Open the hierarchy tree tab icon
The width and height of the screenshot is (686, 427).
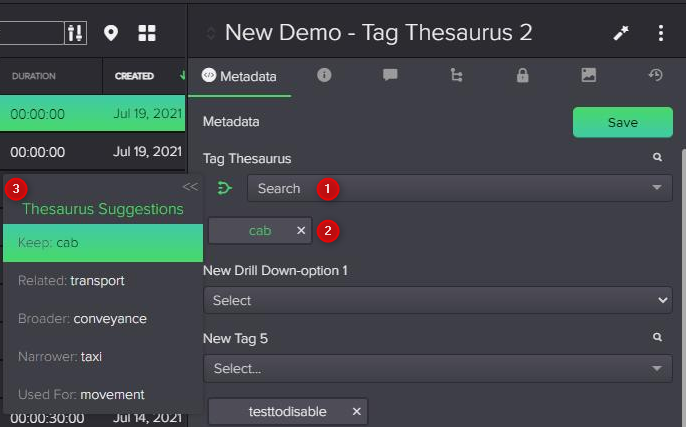[457, 76]
